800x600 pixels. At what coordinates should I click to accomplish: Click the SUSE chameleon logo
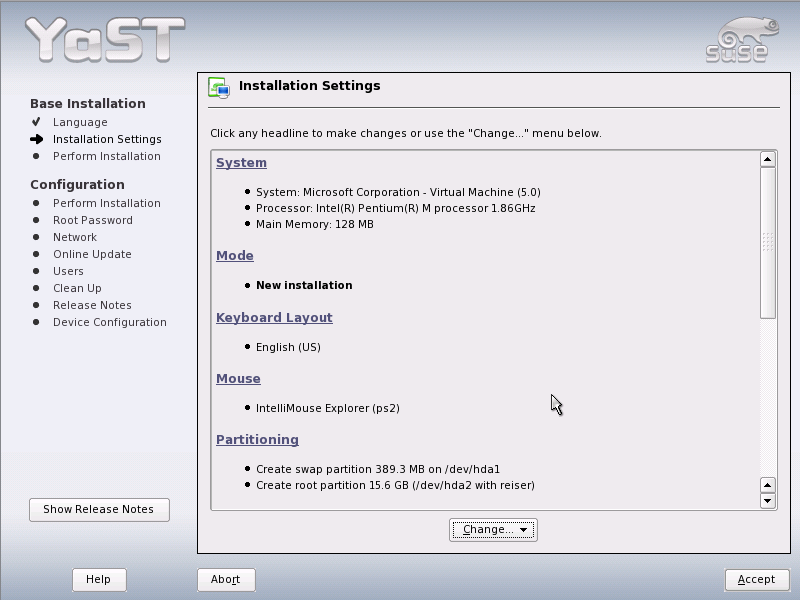coord(742,40)
